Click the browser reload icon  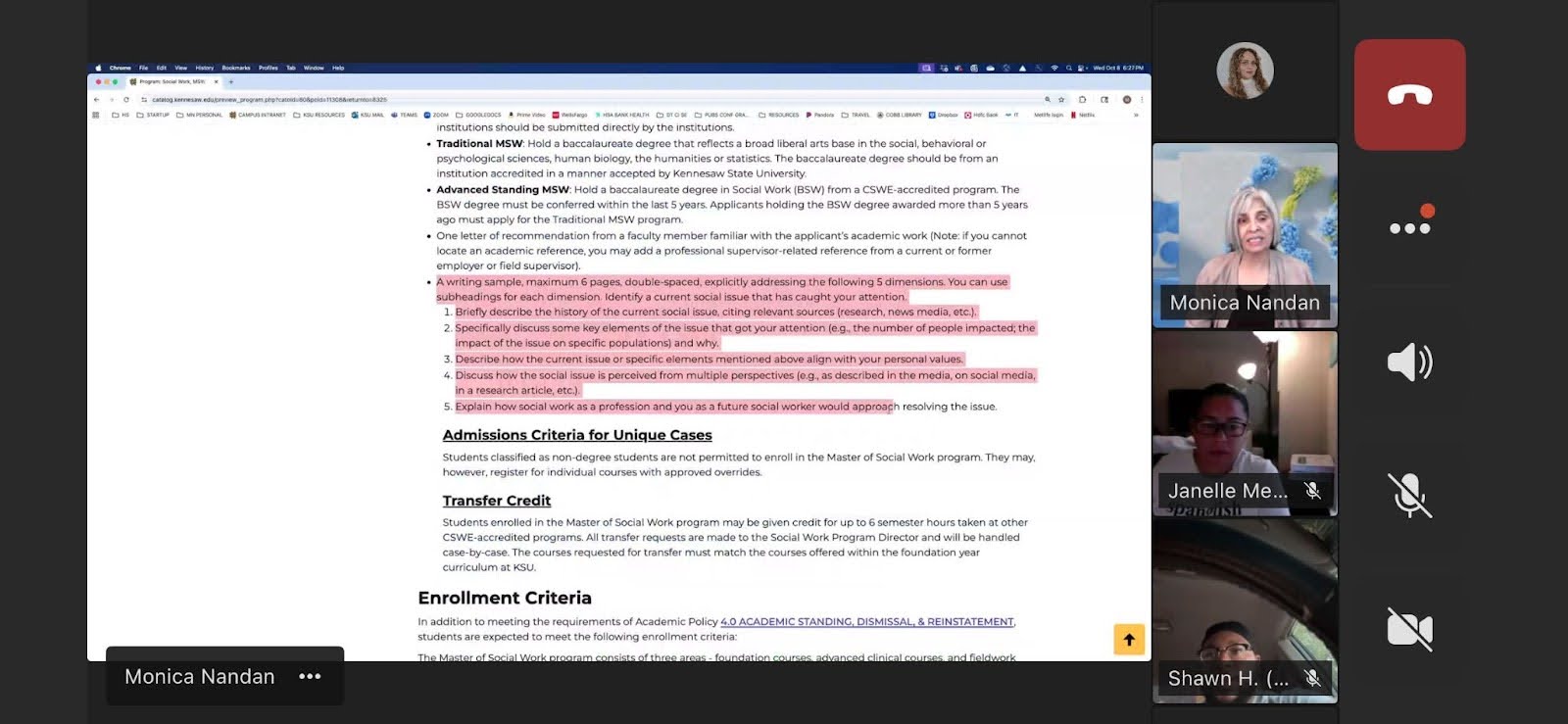pos(126,99)
